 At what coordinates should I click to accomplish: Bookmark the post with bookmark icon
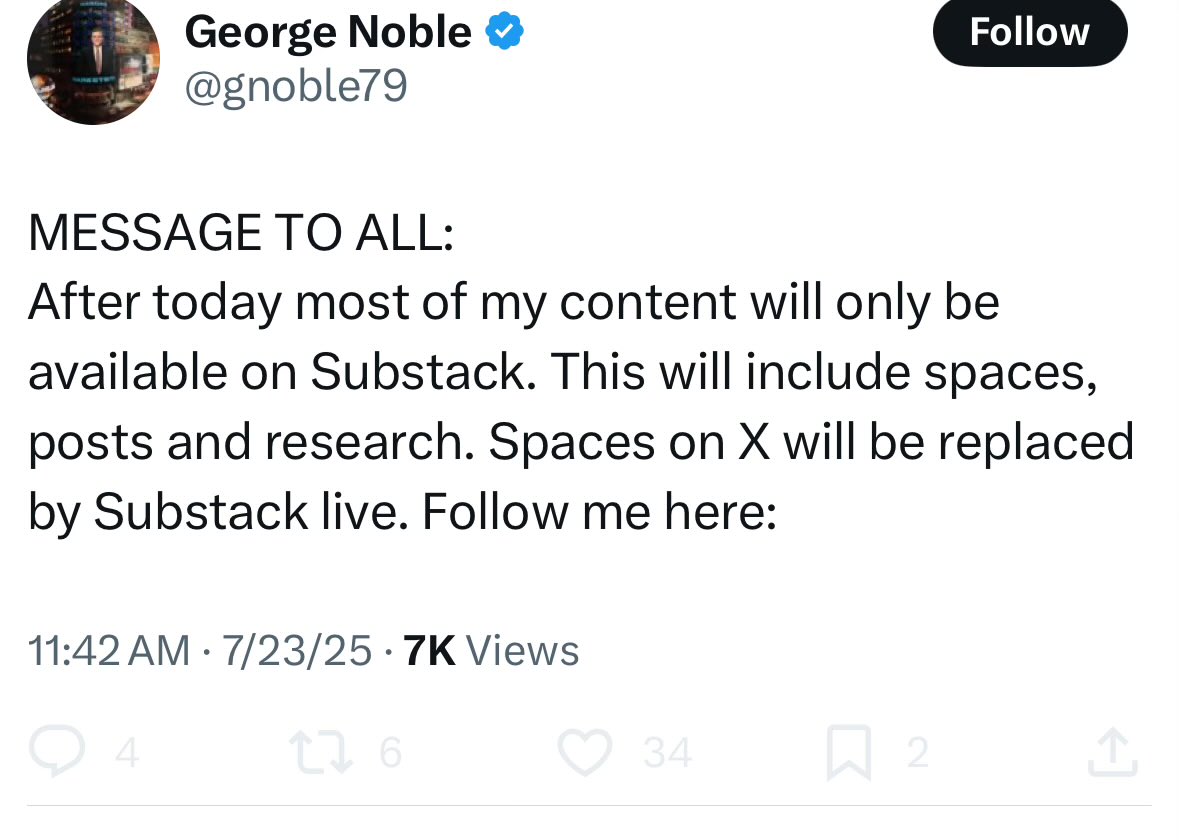[848, 752]
